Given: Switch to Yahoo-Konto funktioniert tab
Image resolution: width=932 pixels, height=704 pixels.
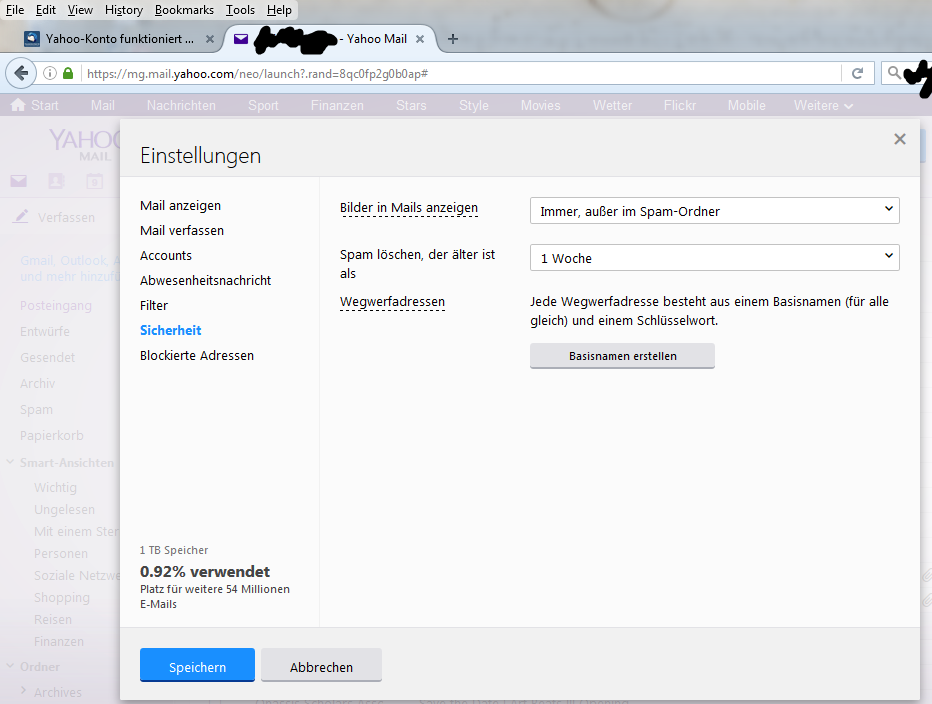Looking at the screenshot, I should pyautogui.click(x=119, y=39).
